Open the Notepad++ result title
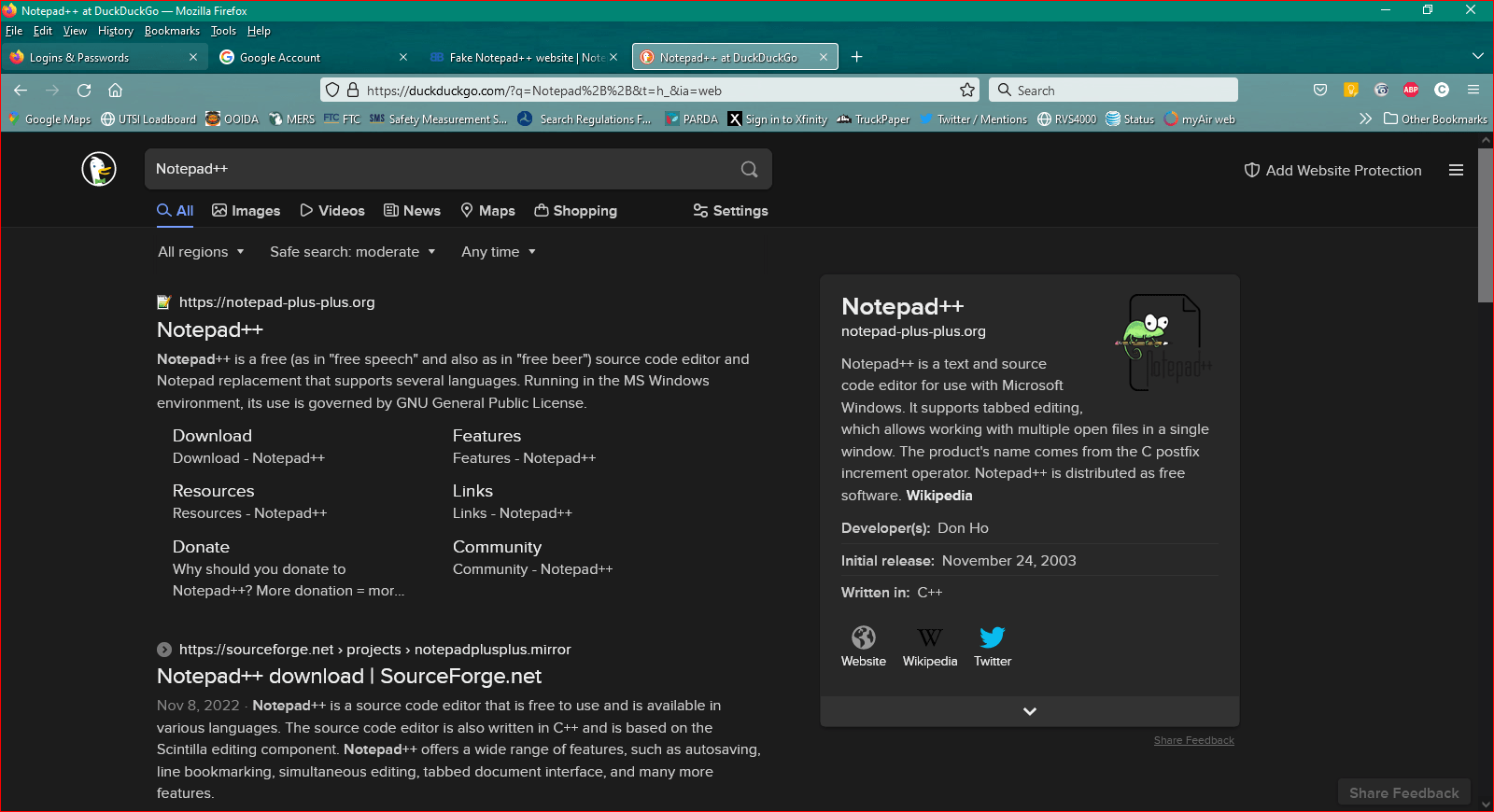 coord(210,329)
